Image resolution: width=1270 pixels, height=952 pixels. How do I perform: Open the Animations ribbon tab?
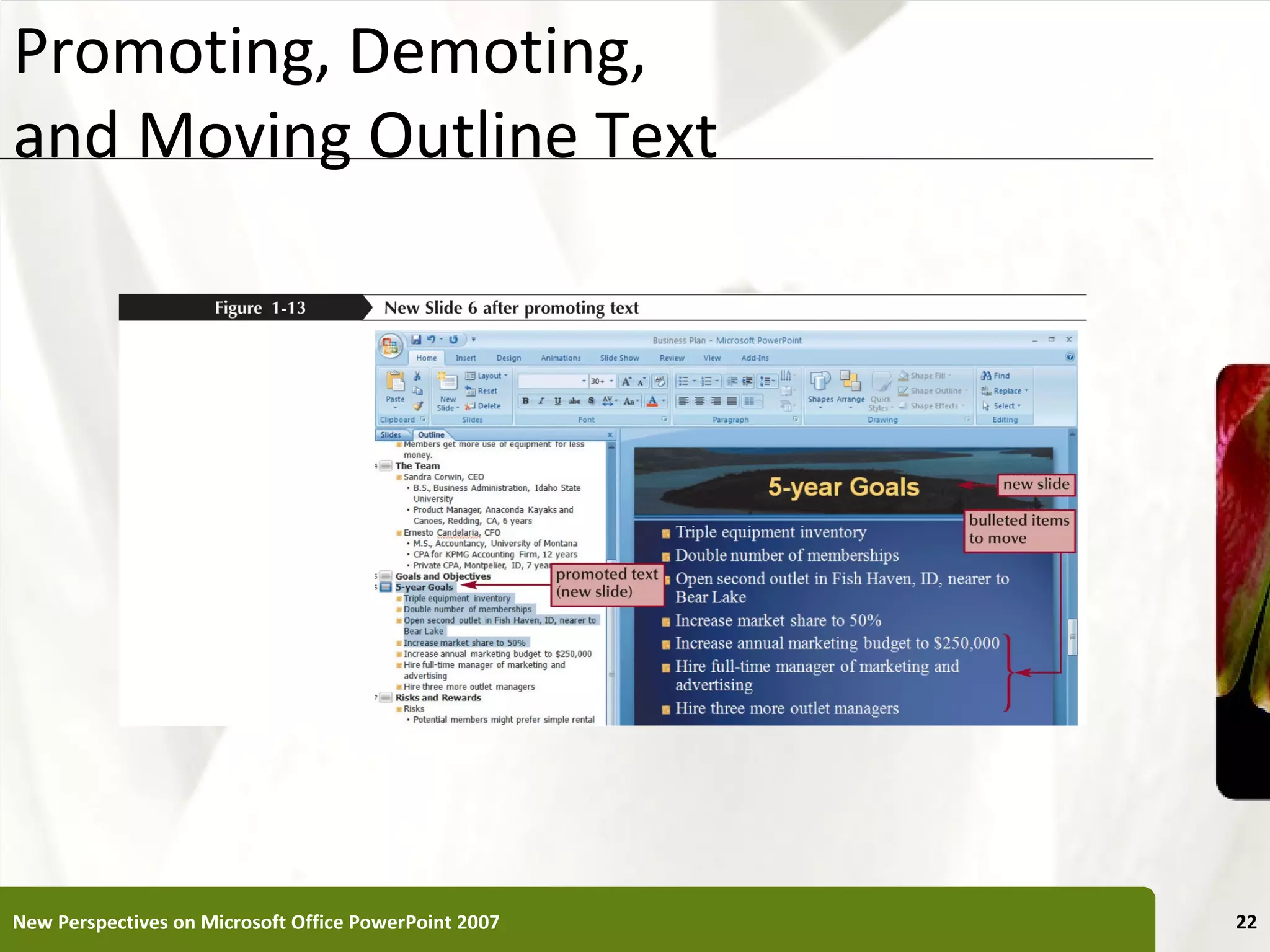click(561, 358)
